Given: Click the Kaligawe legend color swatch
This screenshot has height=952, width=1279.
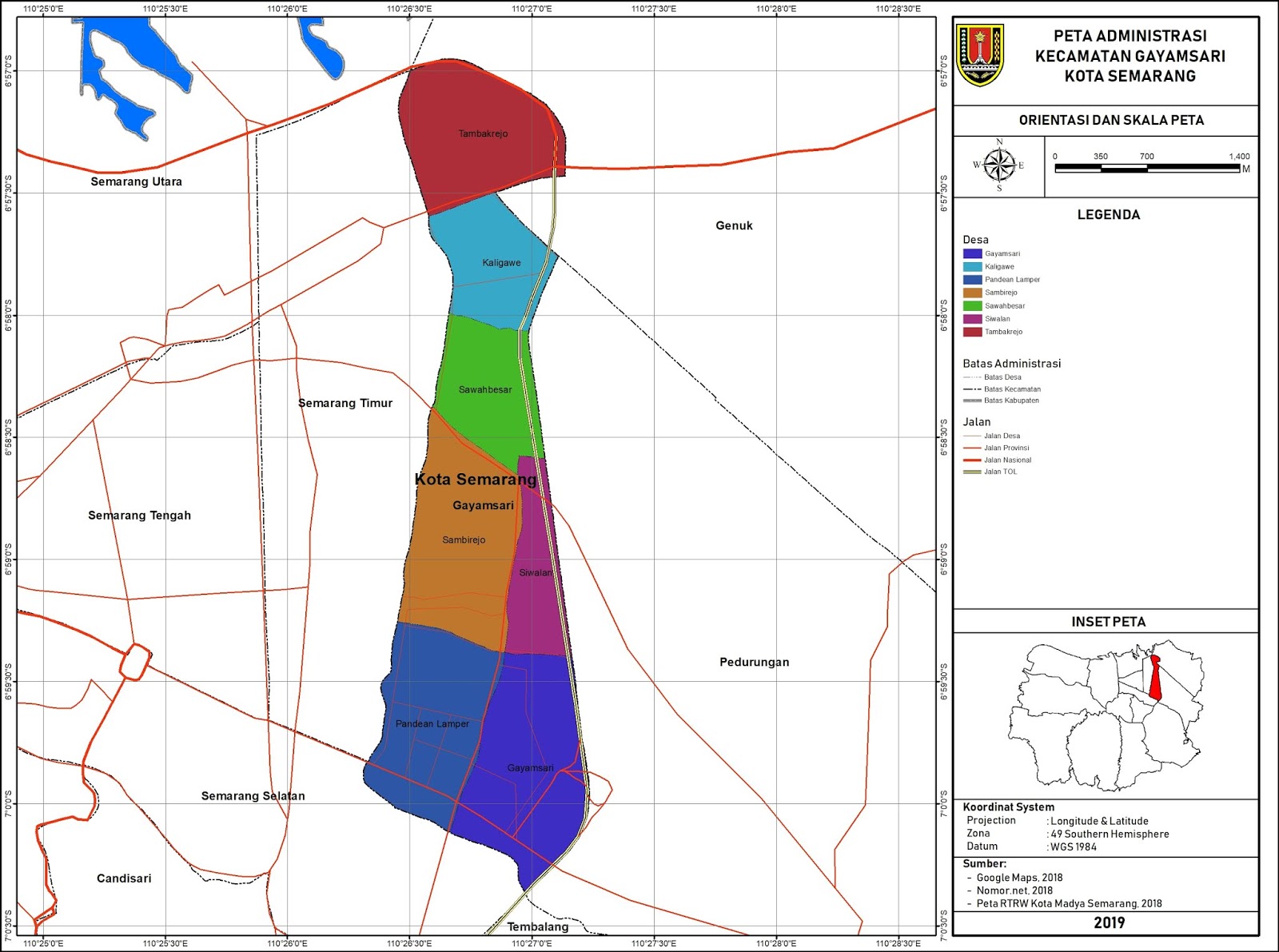Looking at the screenshot, I should tap(972, 266).
